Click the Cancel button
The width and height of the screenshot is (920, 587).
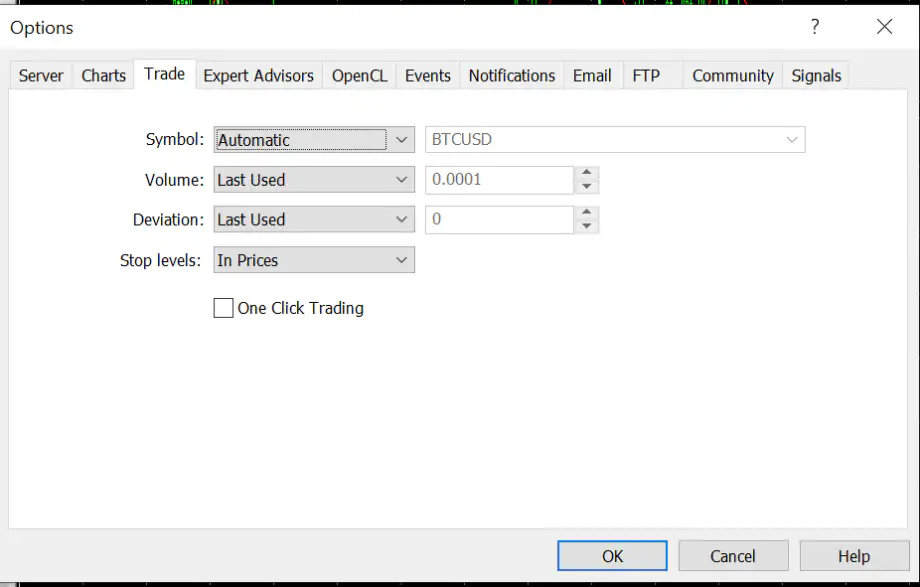(733, 556)
